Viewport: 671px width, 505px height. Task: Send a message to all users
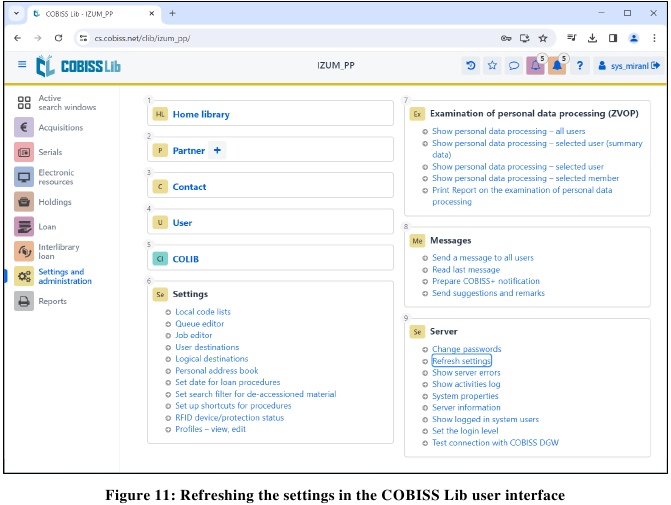(x=483, y=258)
